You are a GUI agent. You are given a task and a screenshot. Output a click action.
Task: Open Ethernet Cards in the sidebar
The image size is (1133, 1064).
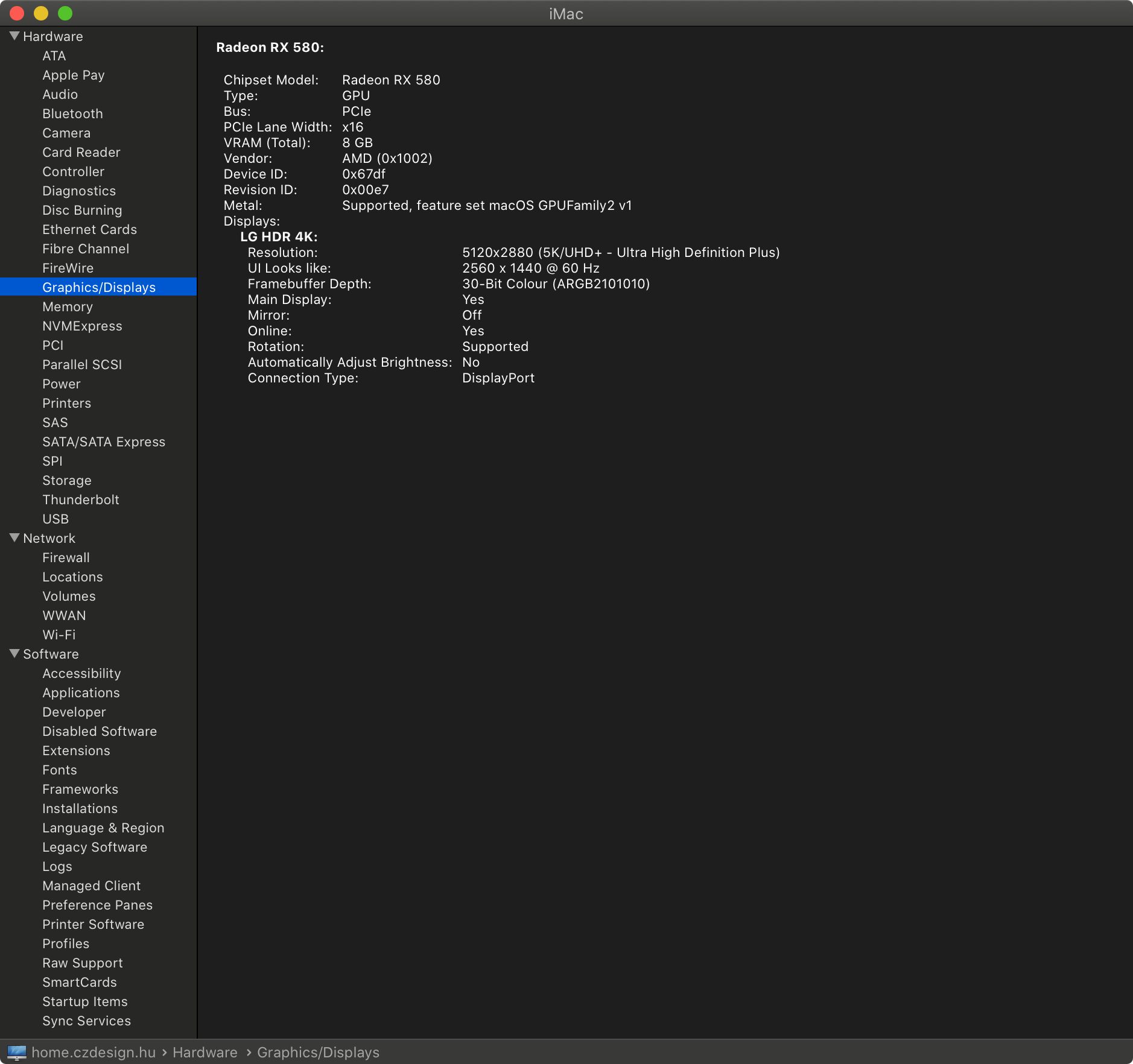coord(90,230)
